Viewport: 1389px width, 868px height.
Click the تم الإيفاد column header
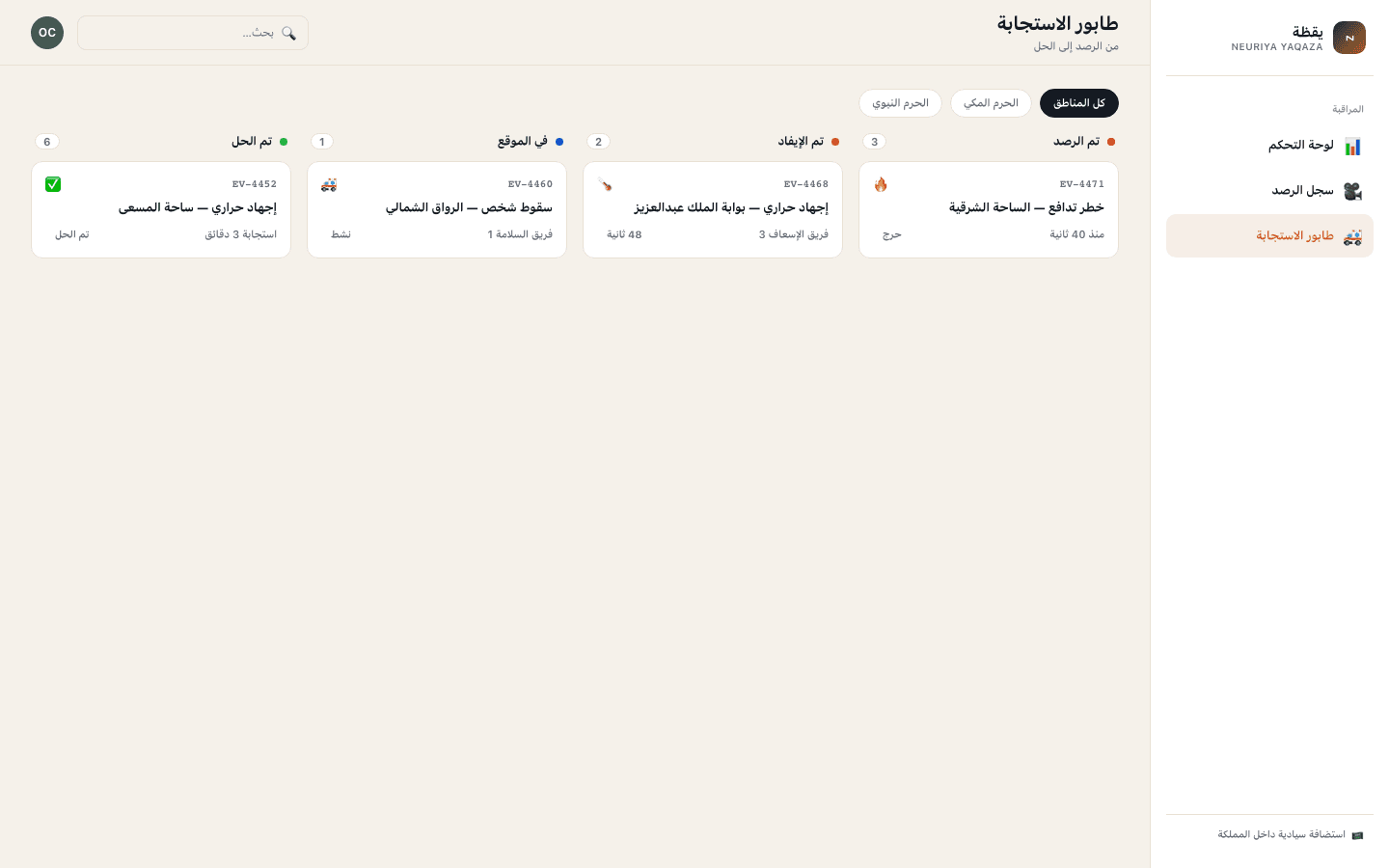(x=801, y=142)
